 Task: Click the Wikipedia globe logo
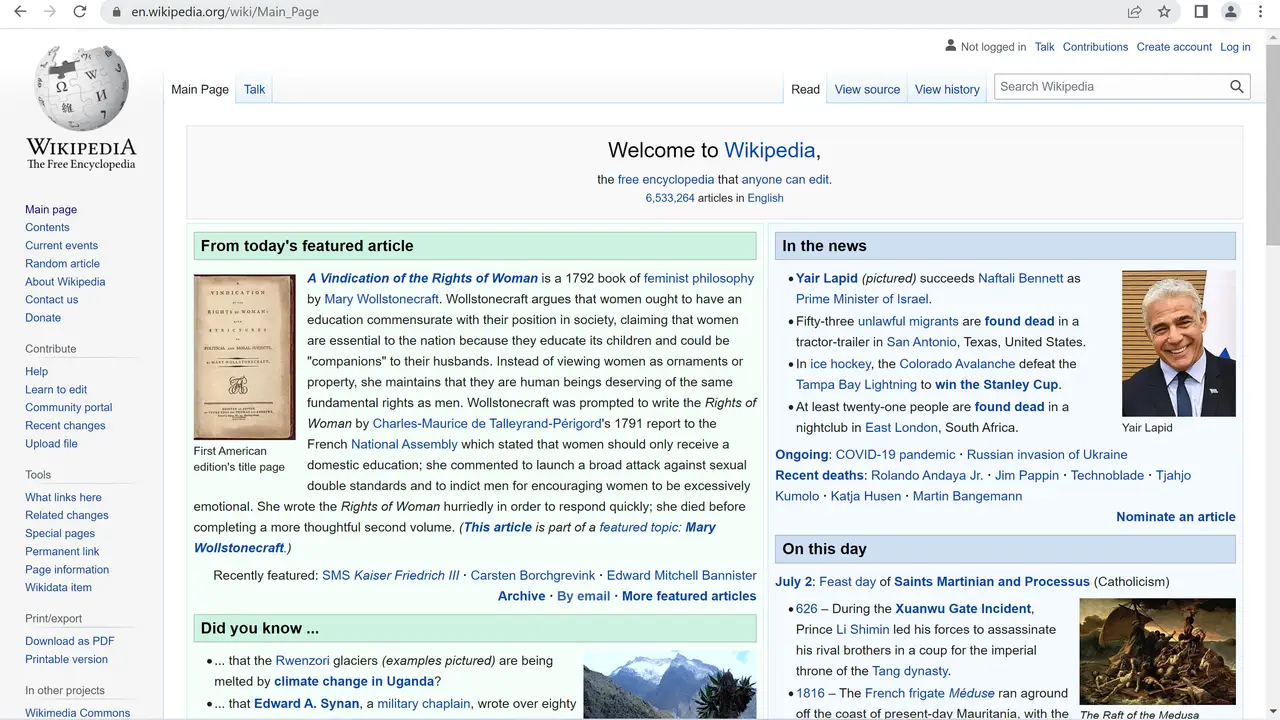(x=81, y=88)
